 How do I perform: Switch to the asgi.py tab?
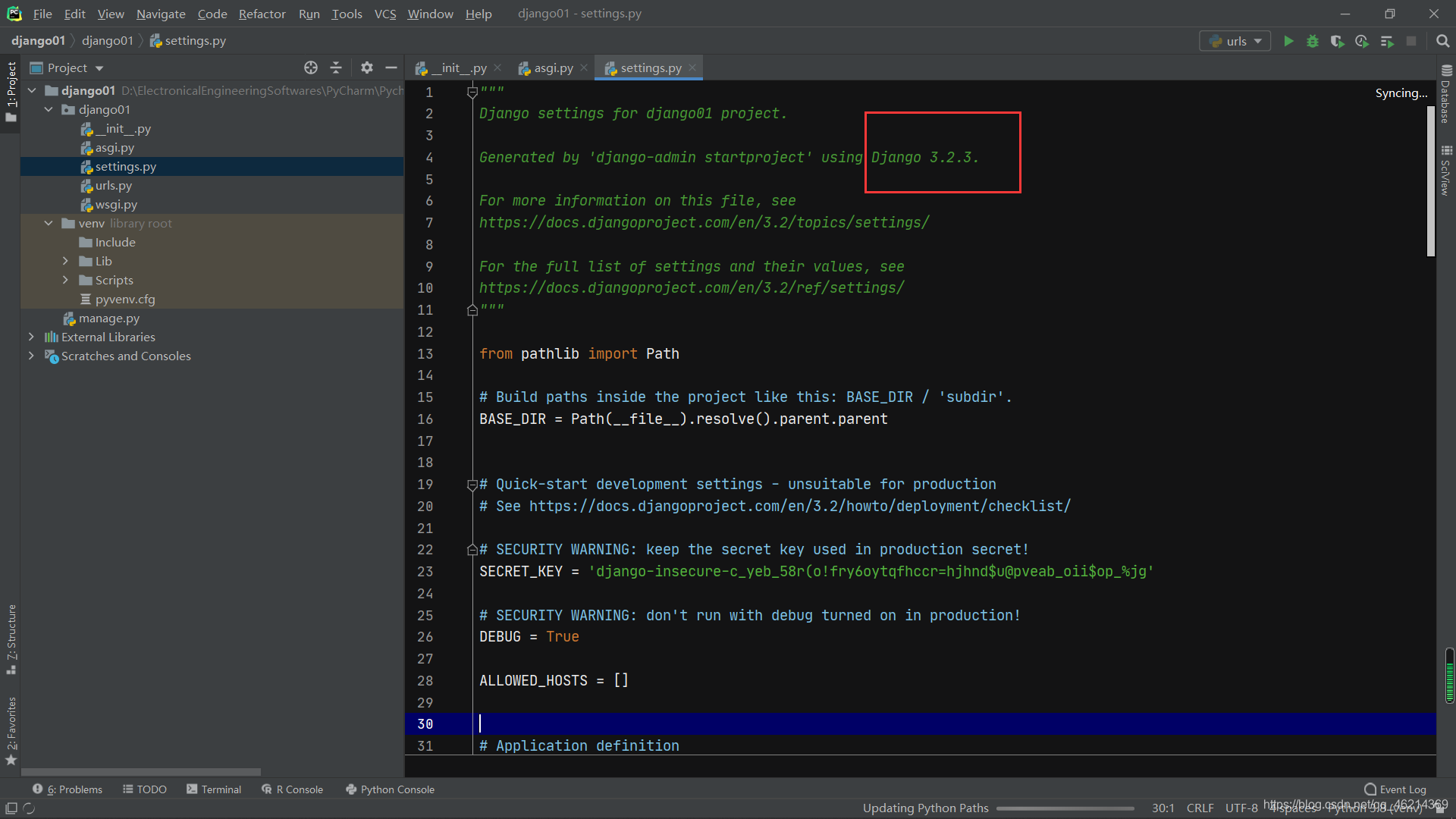(x=553, y=67)
